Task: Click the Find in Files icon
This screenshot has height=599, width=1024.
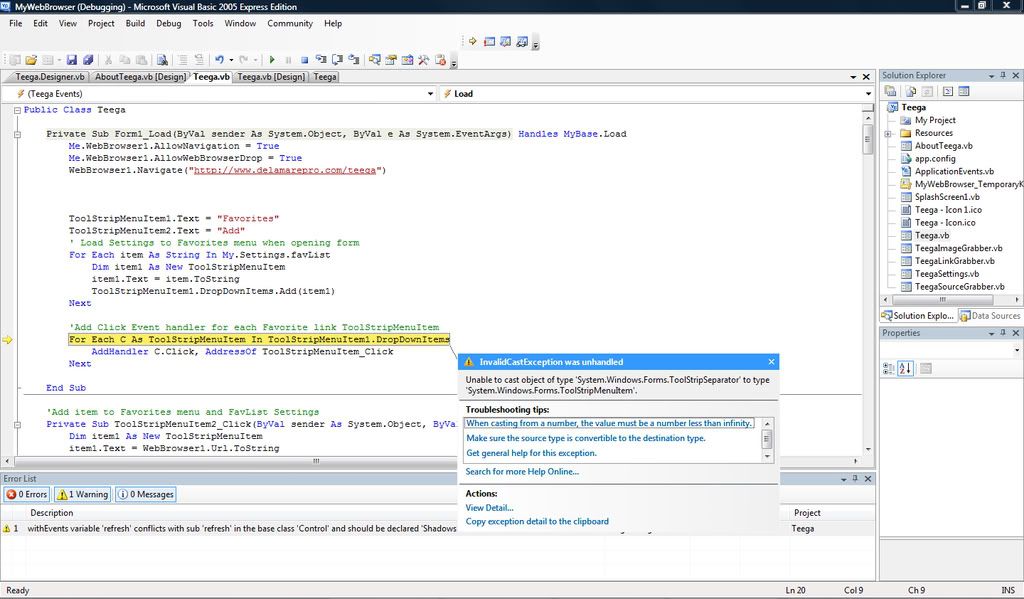Action: pyautogui.click(x=162, y=60)
